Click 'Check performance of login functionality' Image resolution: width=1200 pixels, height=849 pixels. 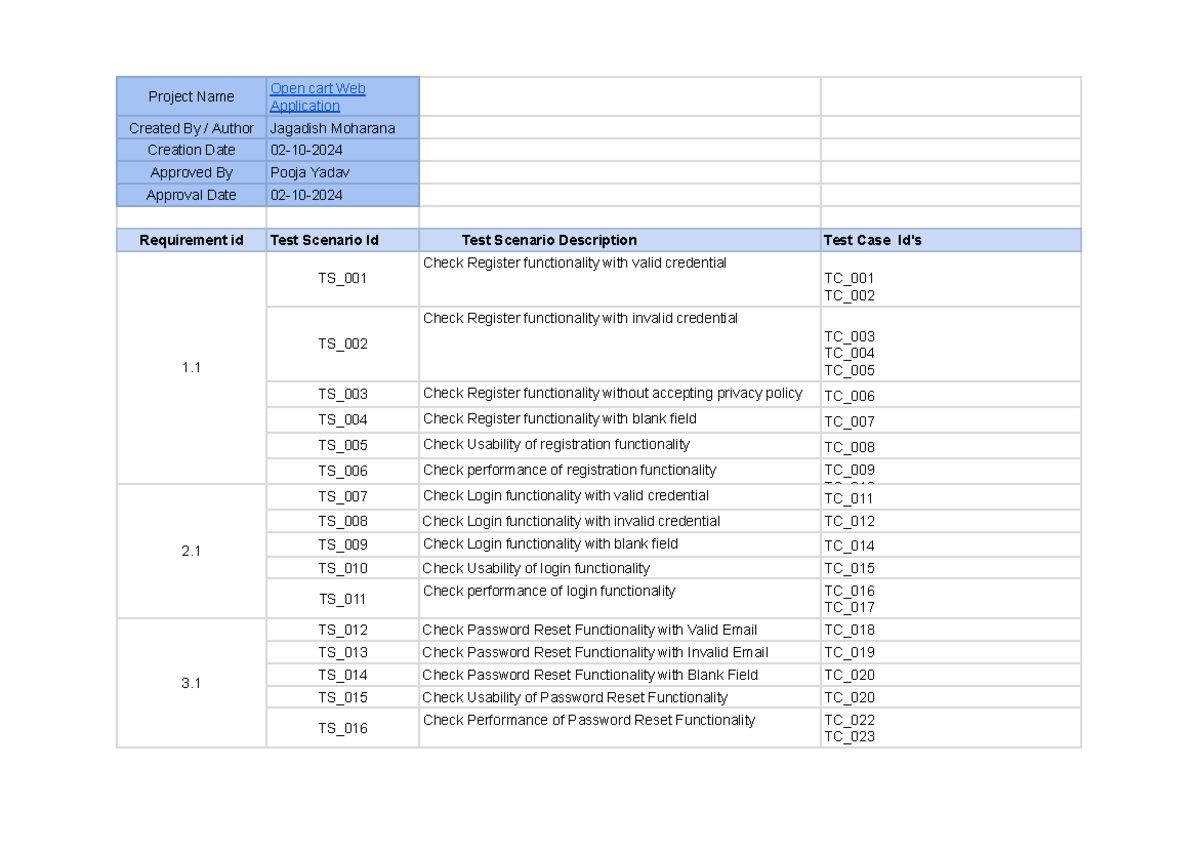point(549,591)
